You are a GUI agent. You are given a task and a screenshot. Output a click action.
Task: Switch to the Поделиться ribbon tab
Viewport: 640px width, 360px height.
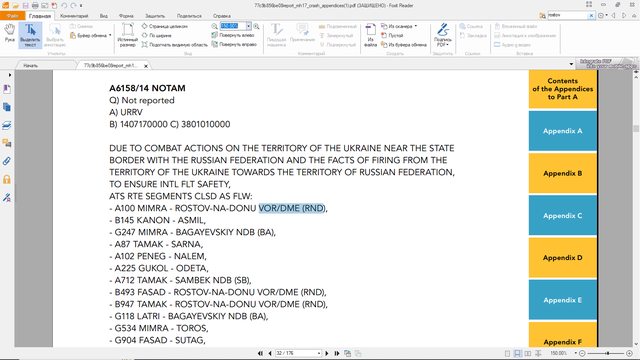(189, 16)
